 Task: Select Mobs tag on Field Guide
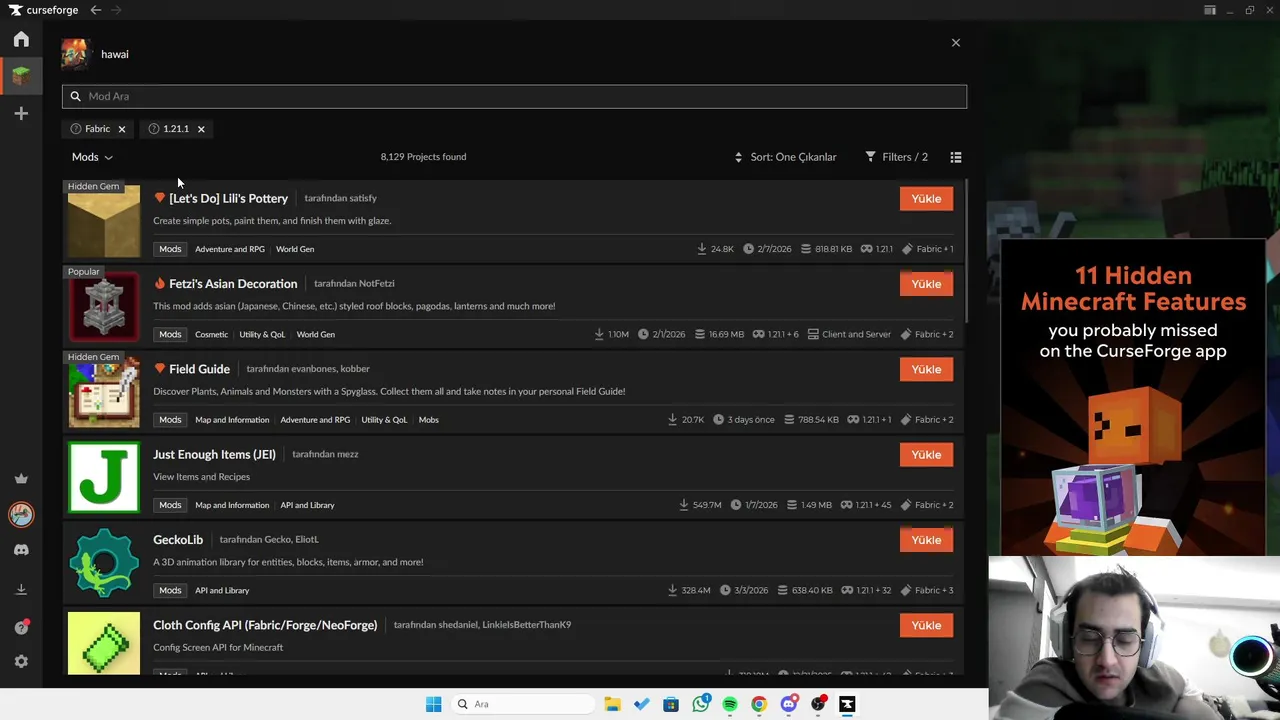pos(429,420)
